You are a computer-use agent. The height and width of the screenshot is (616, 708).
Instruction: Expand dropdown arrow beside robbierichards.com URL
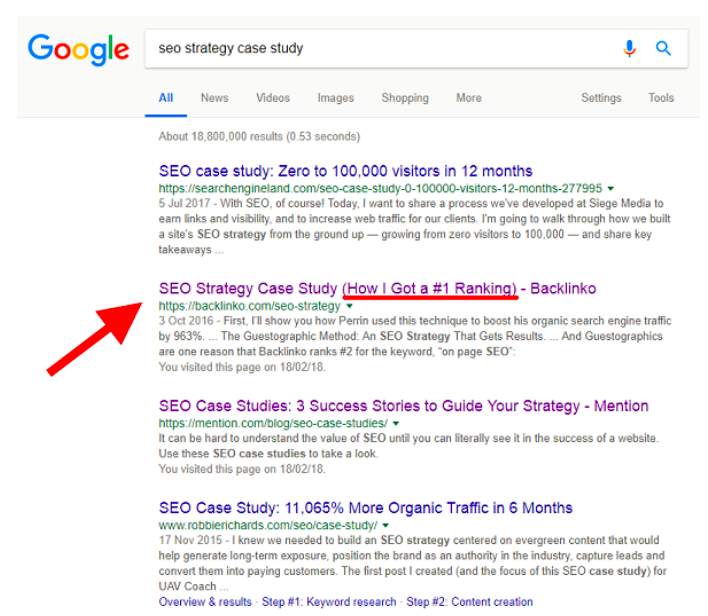coord(386,526)
